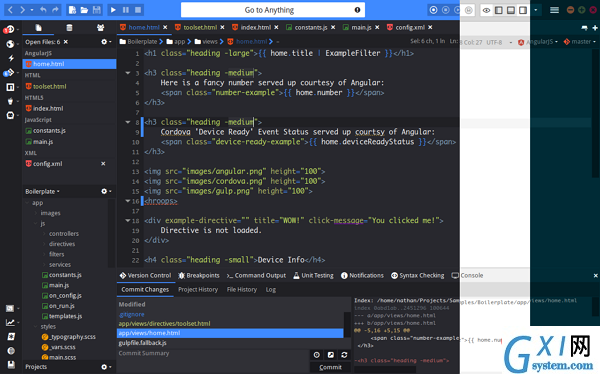This screenshot has width=600, height=374.
Task: Open the Projects panel gear dropdown
Action: point(106,367)
